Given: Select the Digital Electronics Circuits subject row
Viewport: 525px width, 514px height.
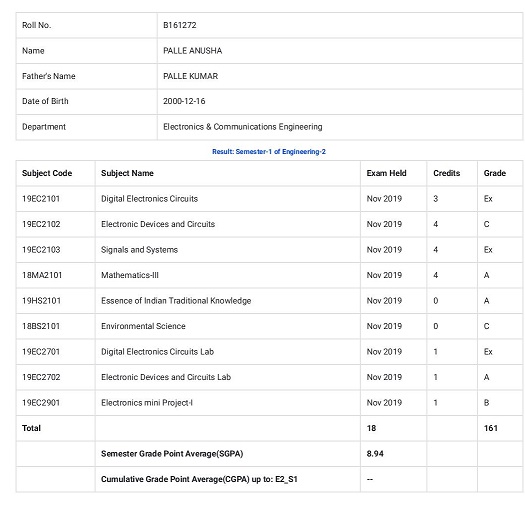Looking at the screenshot, I should pyautogui.click(x=269, y=199).
